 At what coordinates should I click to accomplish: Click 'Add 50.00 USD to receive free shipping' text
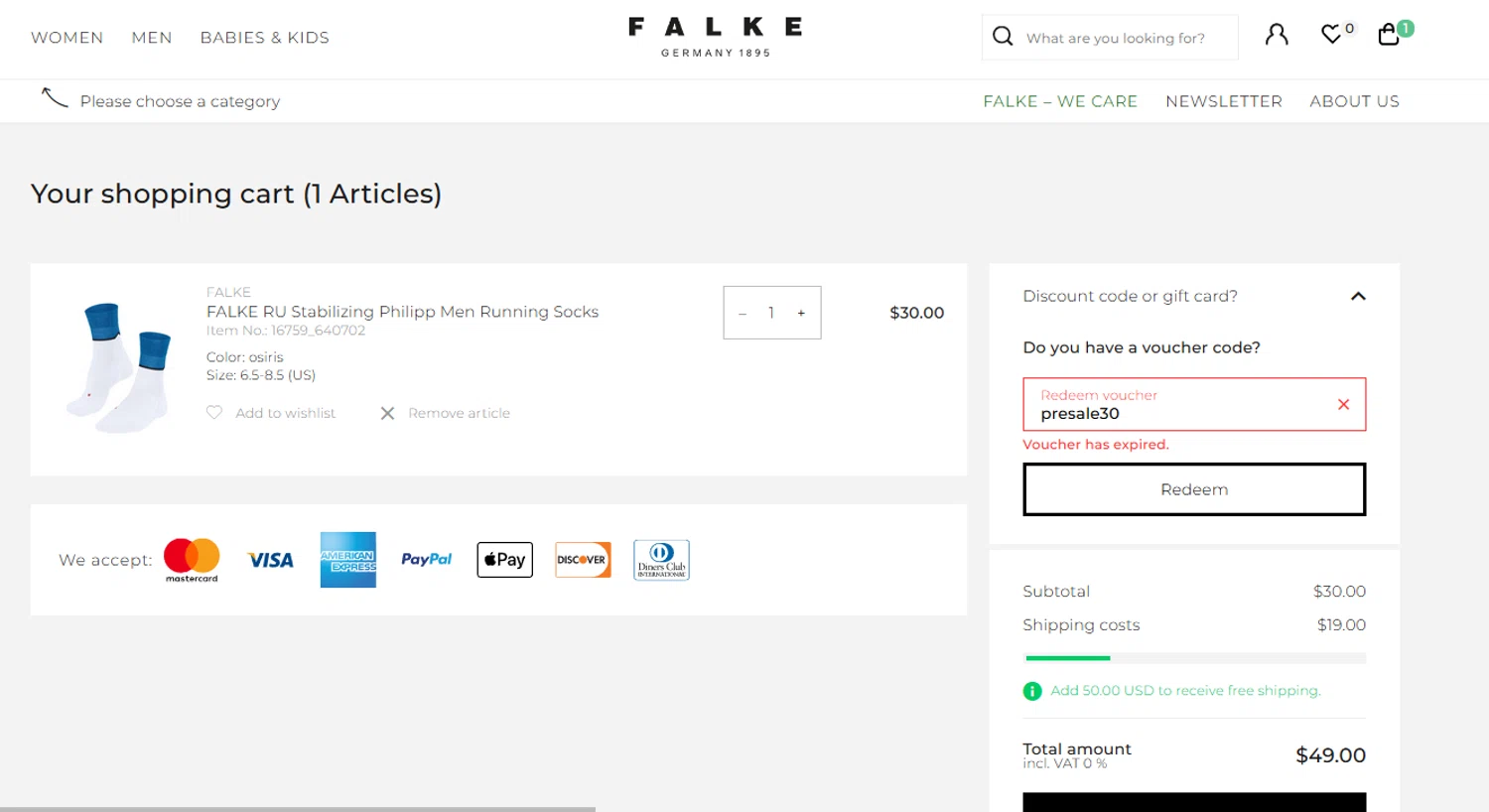1185,691
